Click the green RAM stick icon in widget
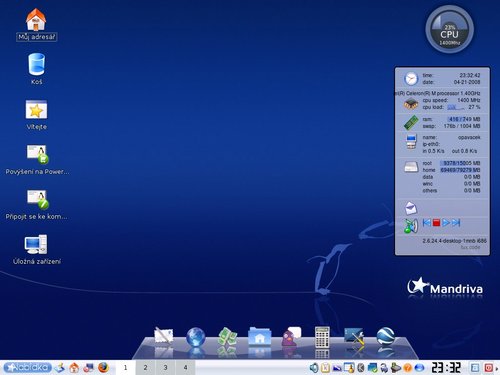The image size is (500, 375). [411, 122]
